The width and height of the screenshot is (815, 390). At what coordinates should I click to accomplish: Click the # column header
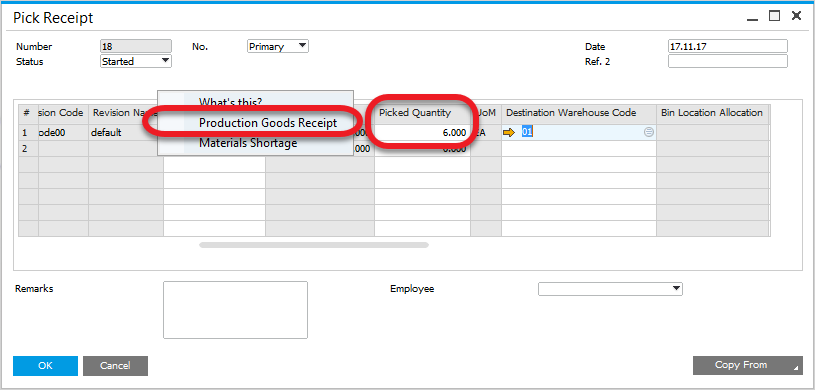(x=28, y=113)
